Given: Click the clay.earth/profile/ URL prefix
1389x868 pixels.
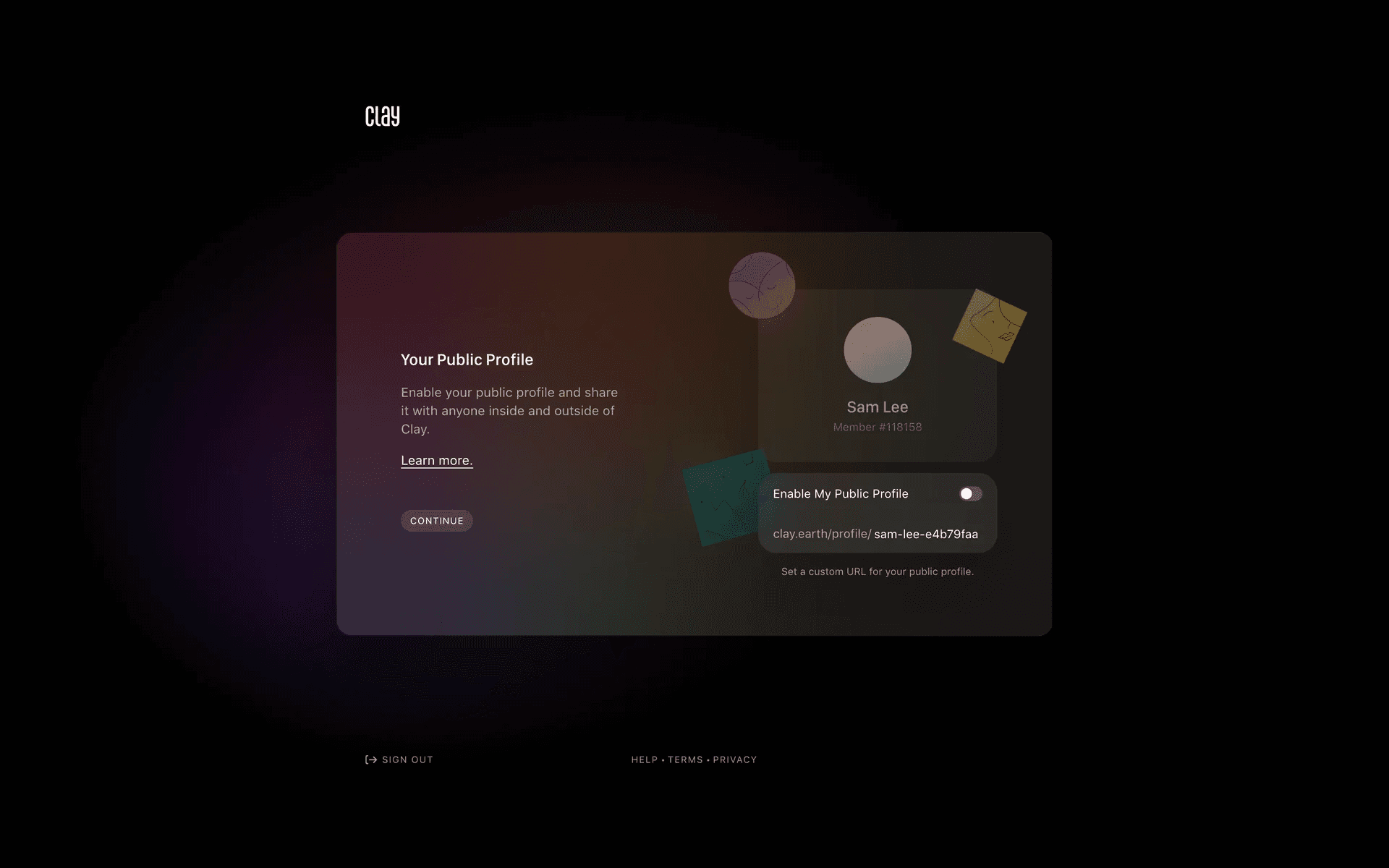Looking at the screenshot, I should pos(821,534).
